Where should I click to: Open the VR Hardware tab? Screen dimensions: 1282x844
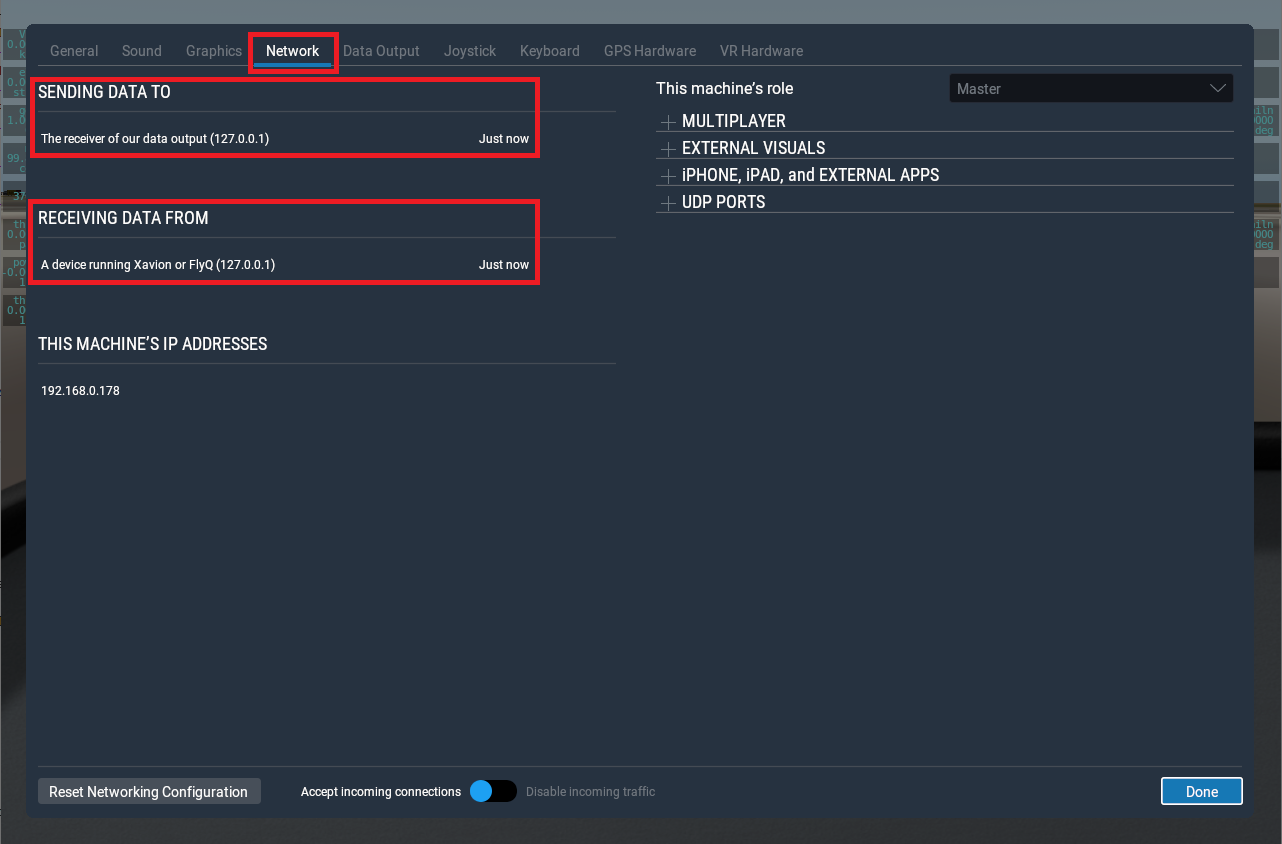coord(761,51)
